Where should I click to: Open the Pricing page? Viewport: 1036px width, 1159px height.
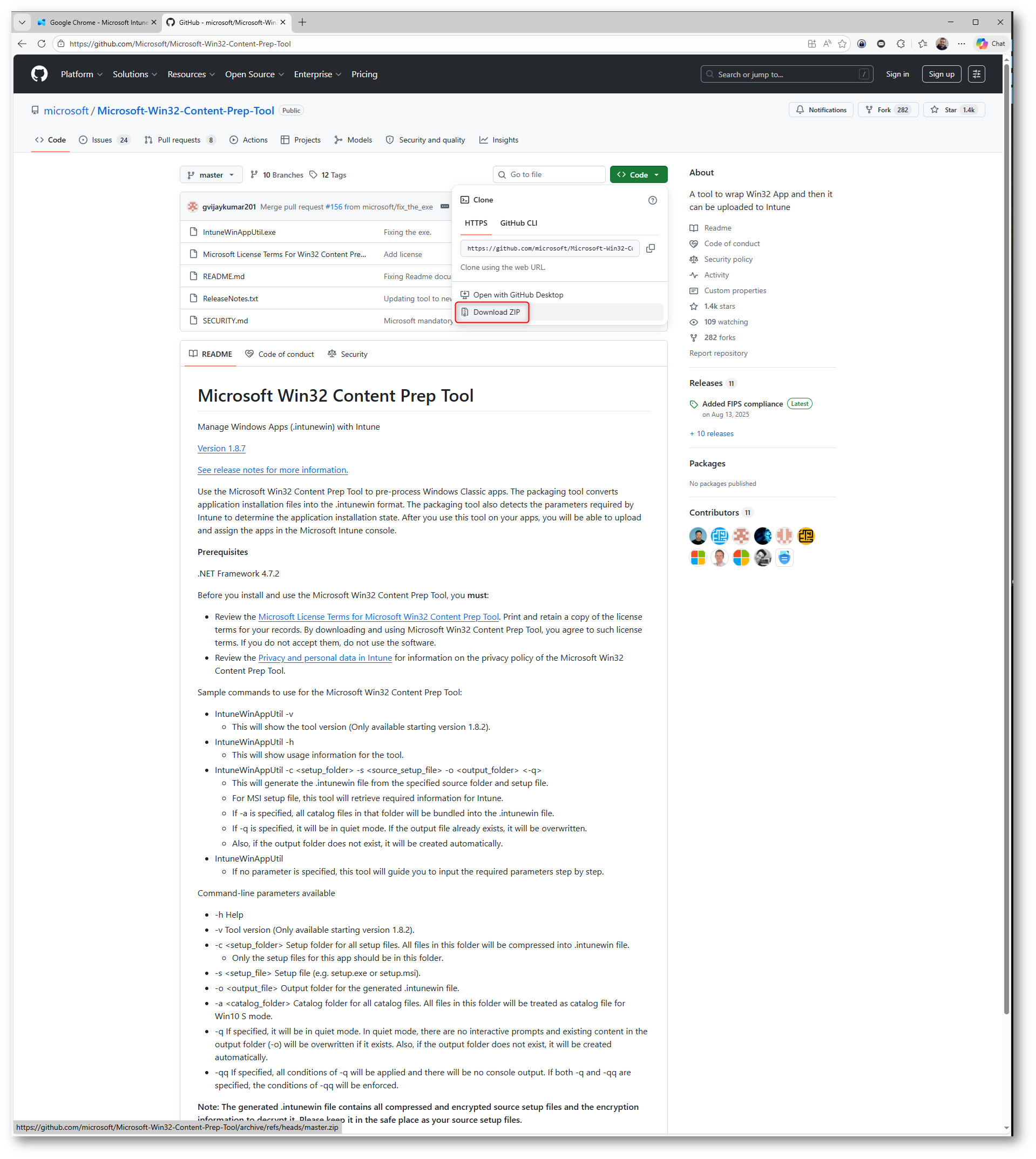(x=364, y=74)
